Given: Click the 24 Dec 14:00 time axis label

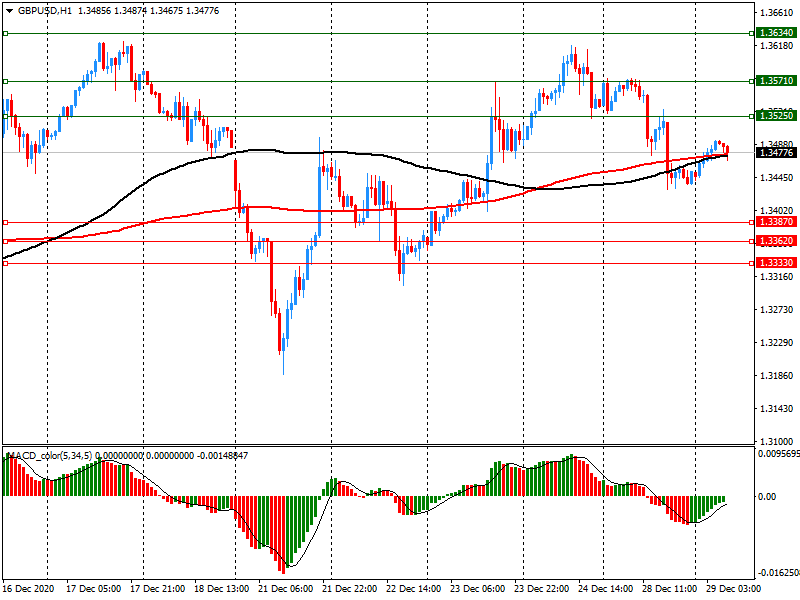Looking at the screenshot, I should click(x=606, y=589).
